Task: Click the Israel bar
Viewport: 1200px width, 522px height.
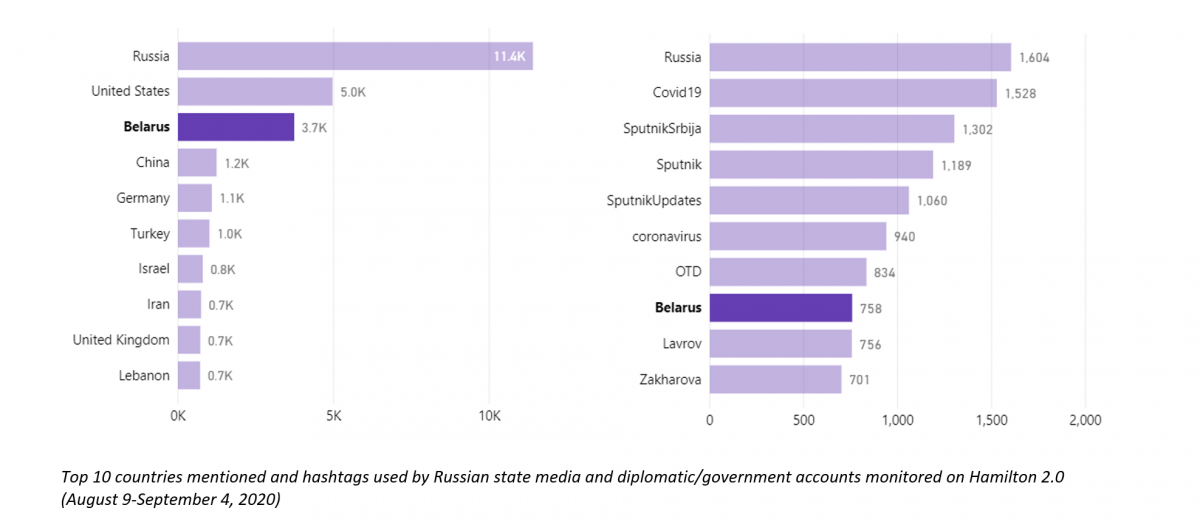Action: pos(190,269)
